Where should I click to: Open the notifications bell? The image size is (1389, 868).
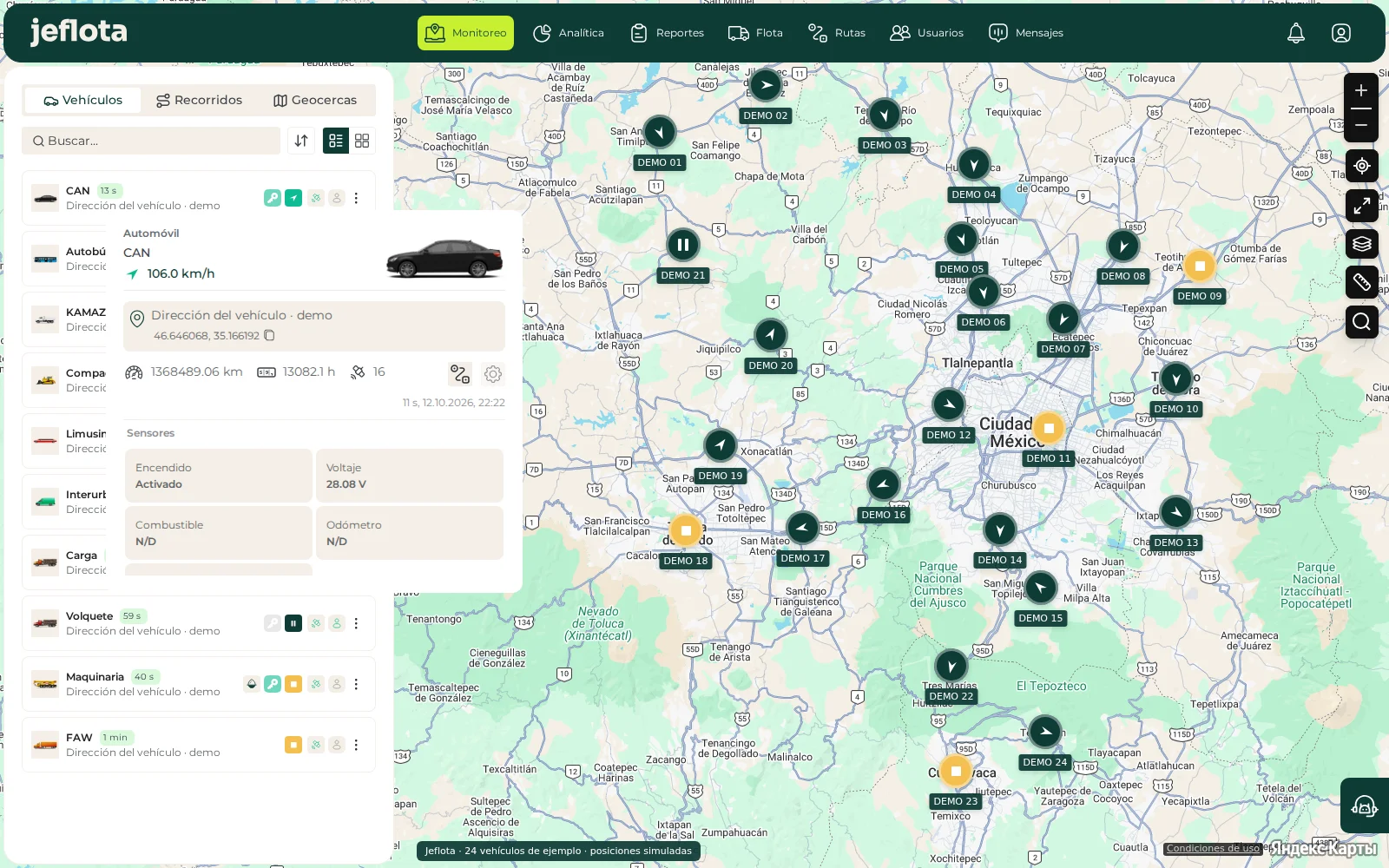coord(1296,33)
